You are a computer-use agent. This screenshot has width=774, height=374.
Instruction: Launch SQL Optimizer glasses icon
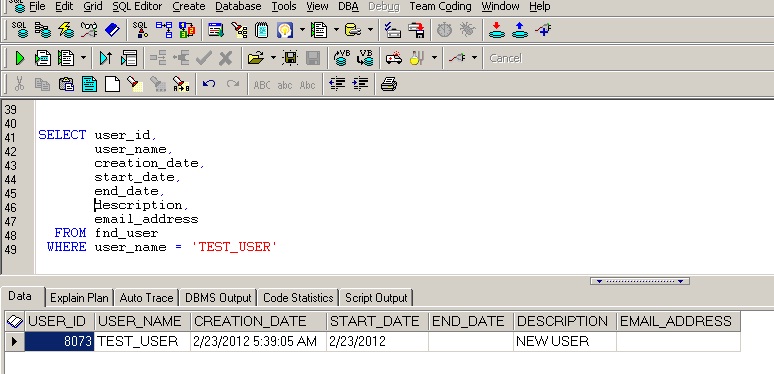click(x=89, y=30)
